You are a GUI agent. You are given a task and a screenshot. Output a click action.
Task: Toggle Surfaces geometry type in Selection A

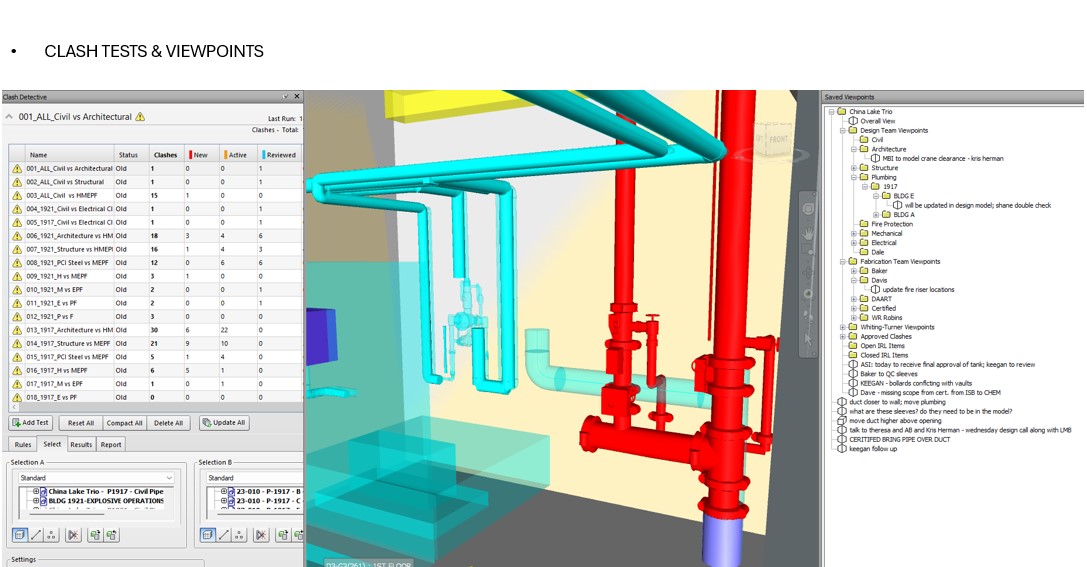coord(20,535)
